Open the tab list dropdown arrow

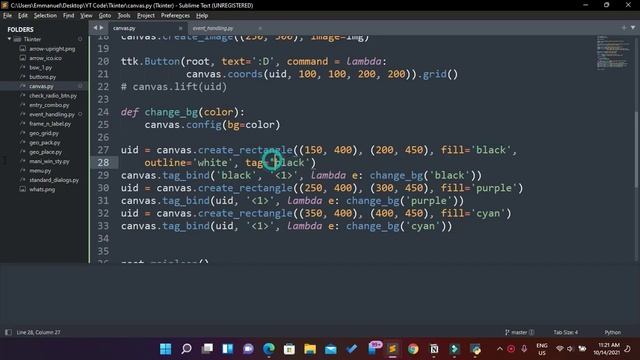point(633,28)
